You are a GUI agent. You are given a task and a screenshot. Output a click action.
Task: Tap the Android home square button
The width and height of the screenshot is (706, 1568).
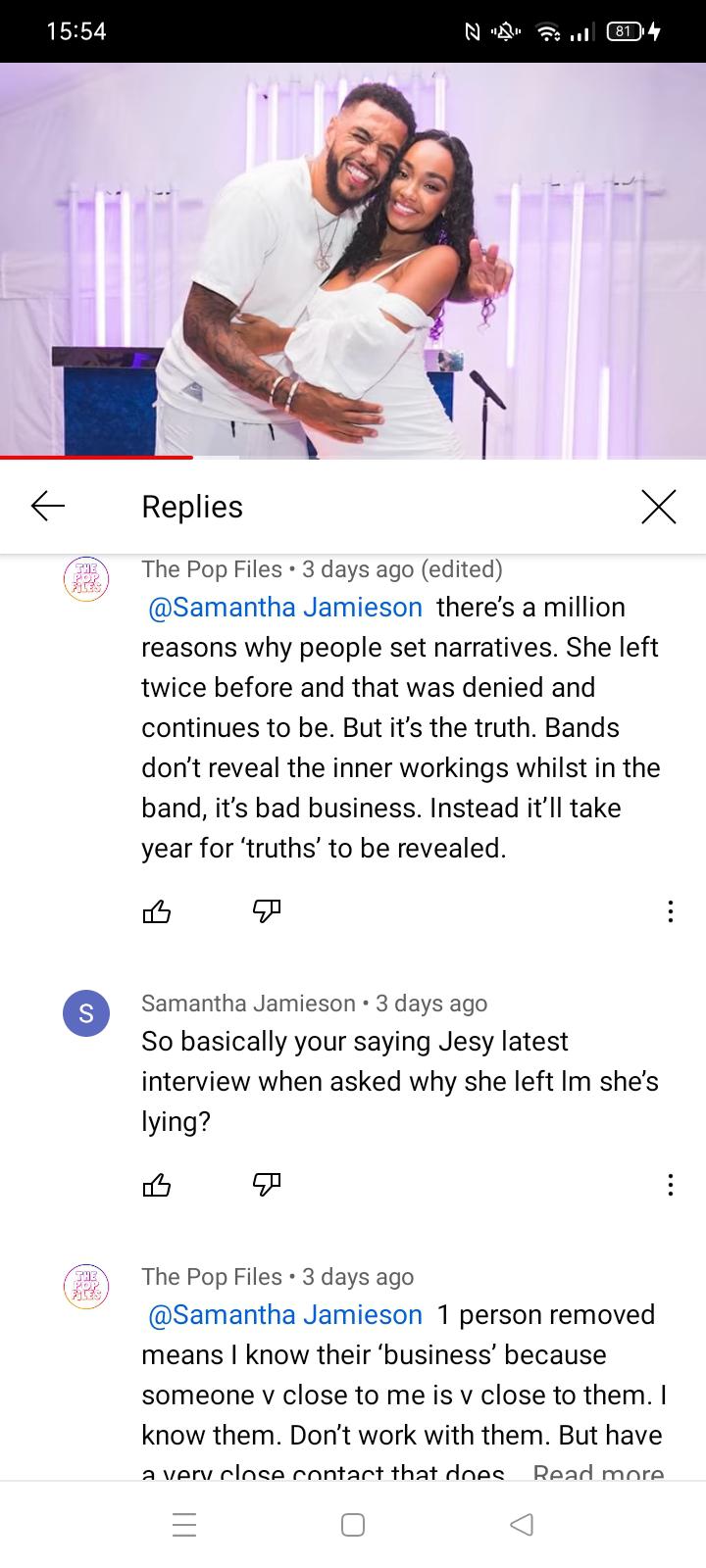coord(353,1525)
